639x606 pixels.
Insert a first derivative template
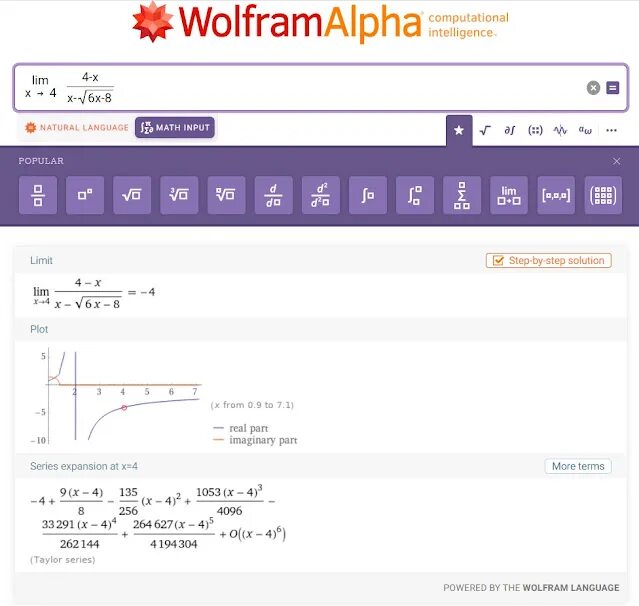coord(273,195)
